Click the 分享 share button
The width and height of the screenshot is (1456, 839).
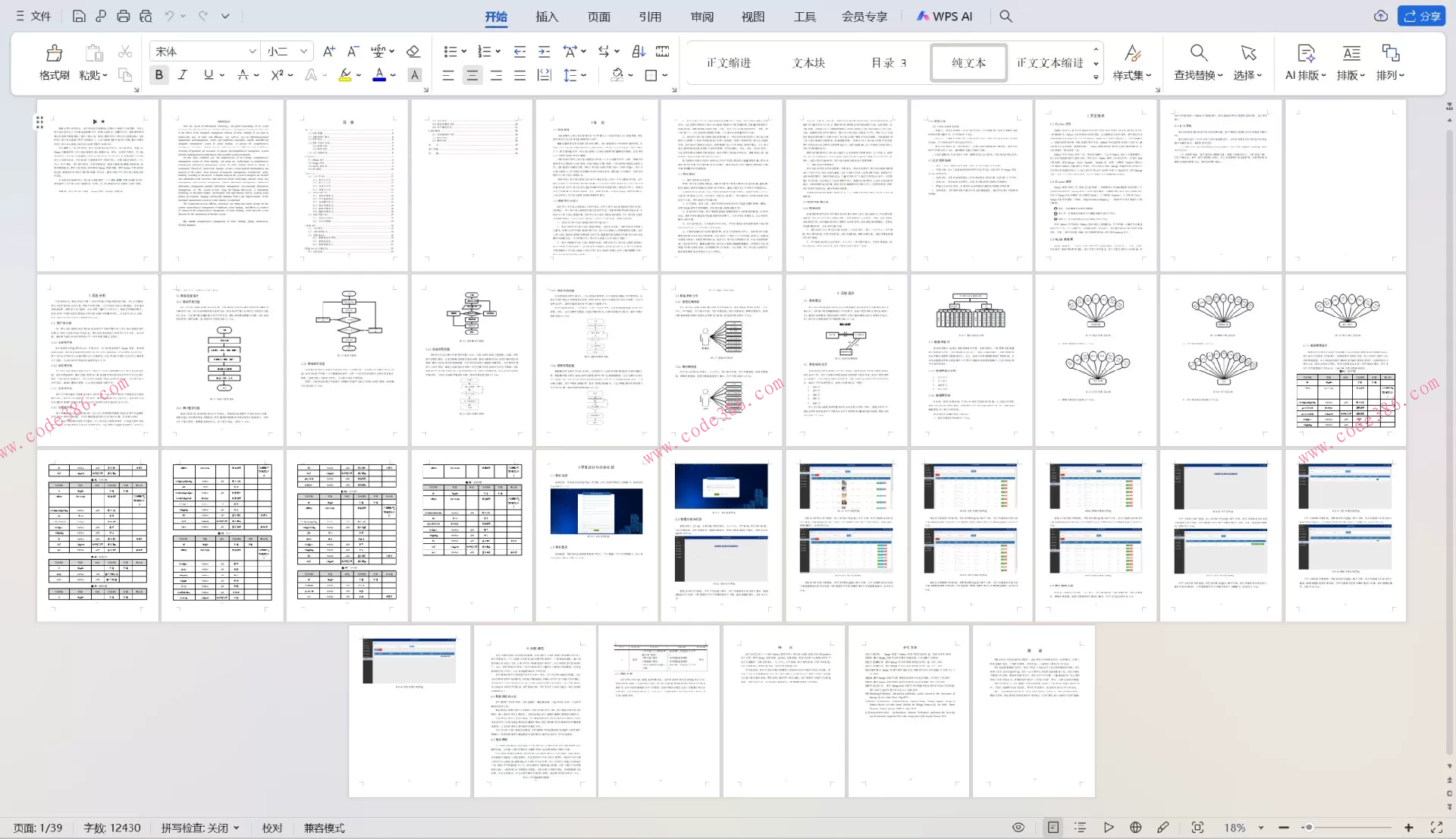1423,16
